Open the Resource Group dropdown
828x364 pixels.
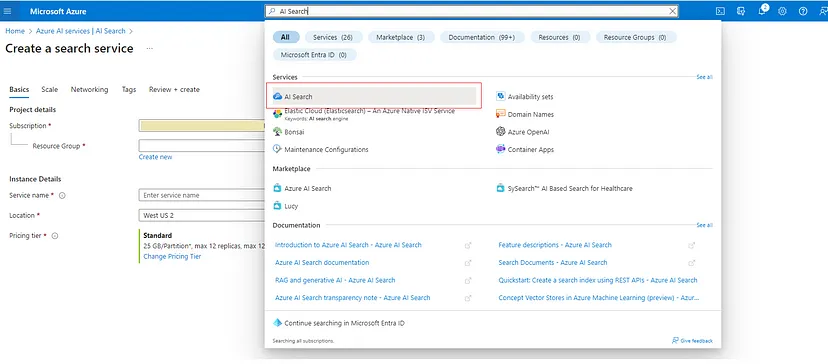[202, 146]
